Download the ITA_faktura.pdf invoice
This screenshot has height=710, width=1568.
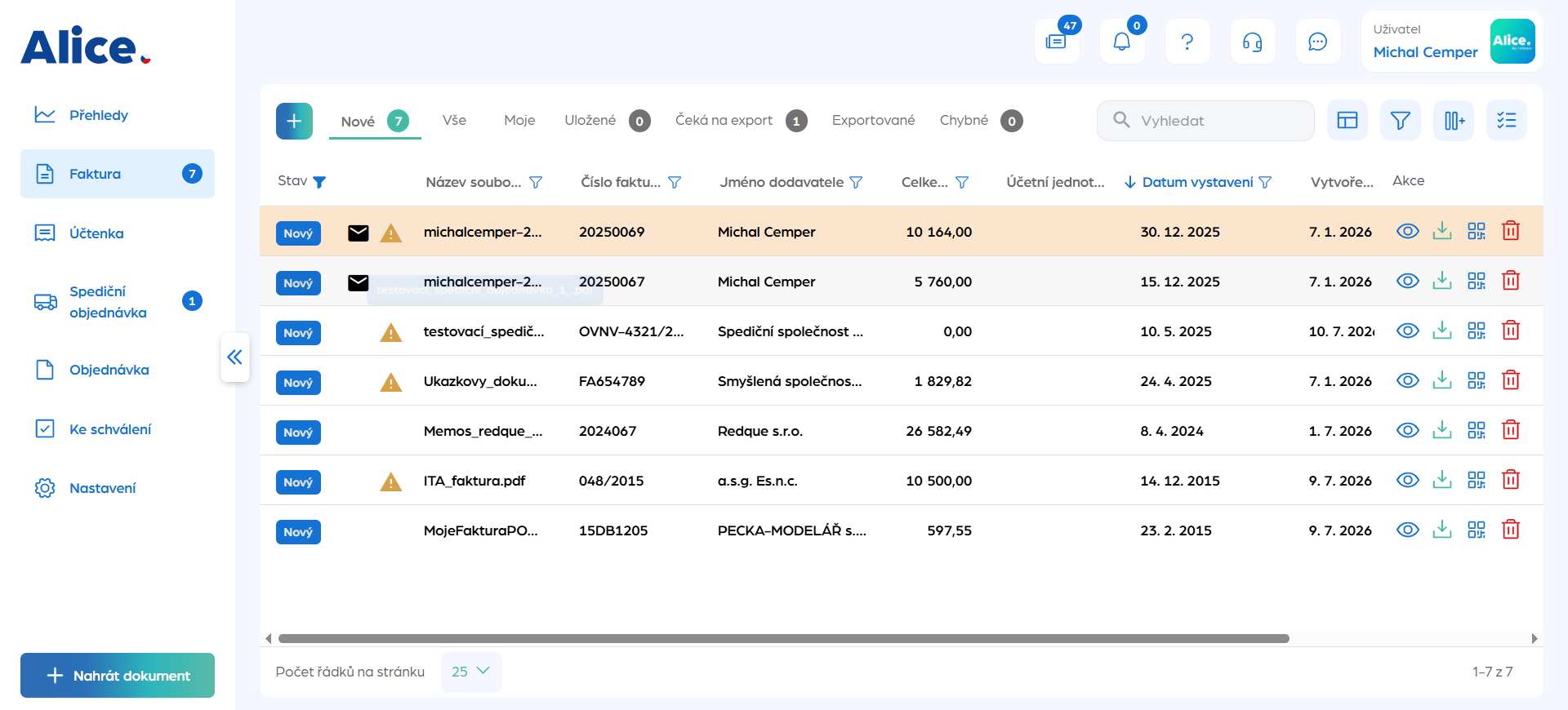pos(1442,480)
